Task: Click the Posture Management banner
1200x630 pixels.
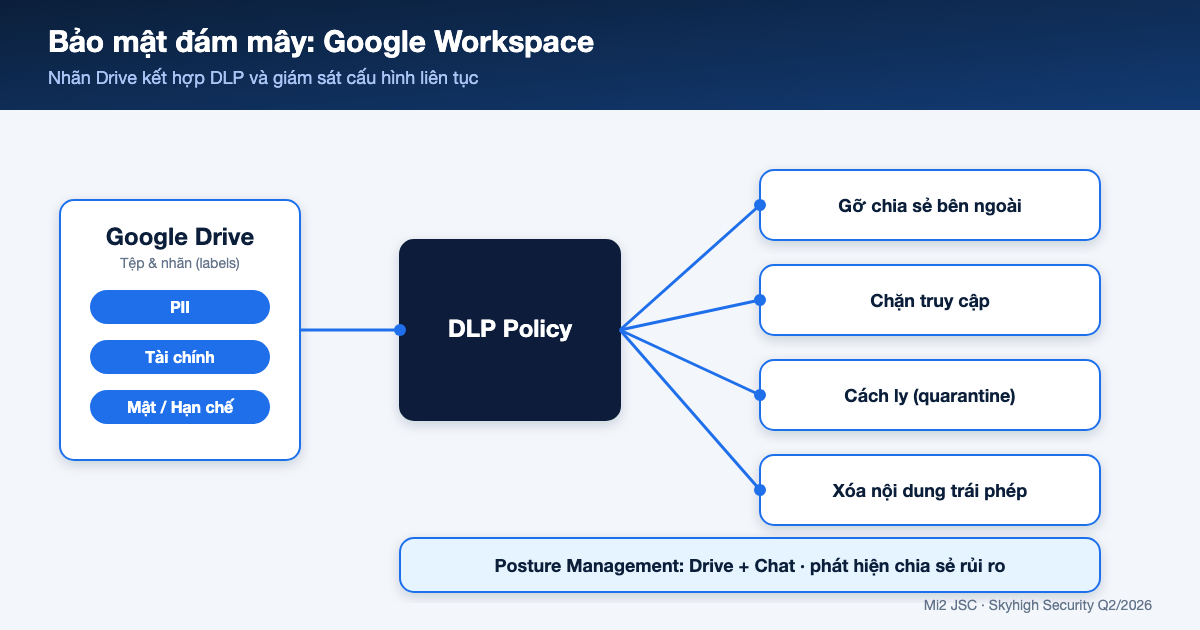Action: [750, 565]
